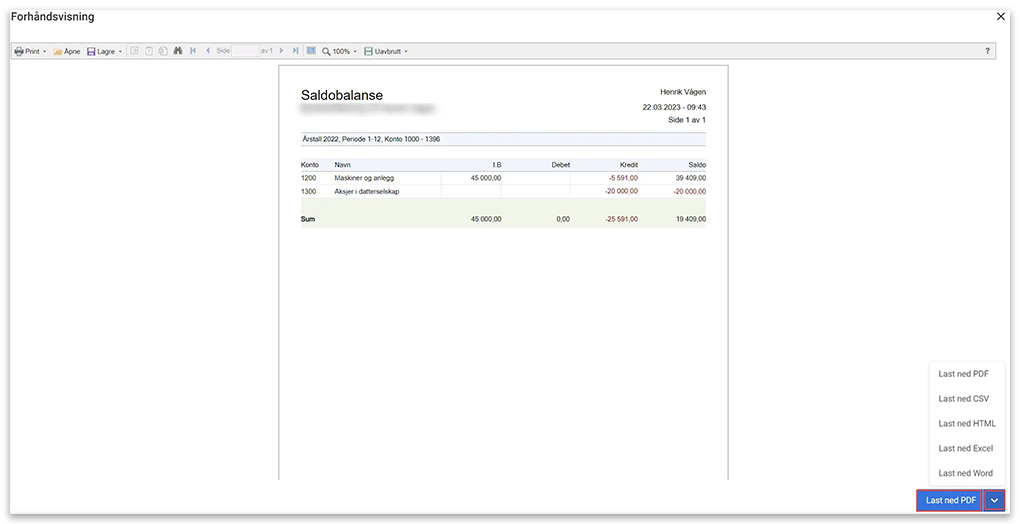Go to the next page
Screen dimensions: 1020x524
click(x=282, y=51)
